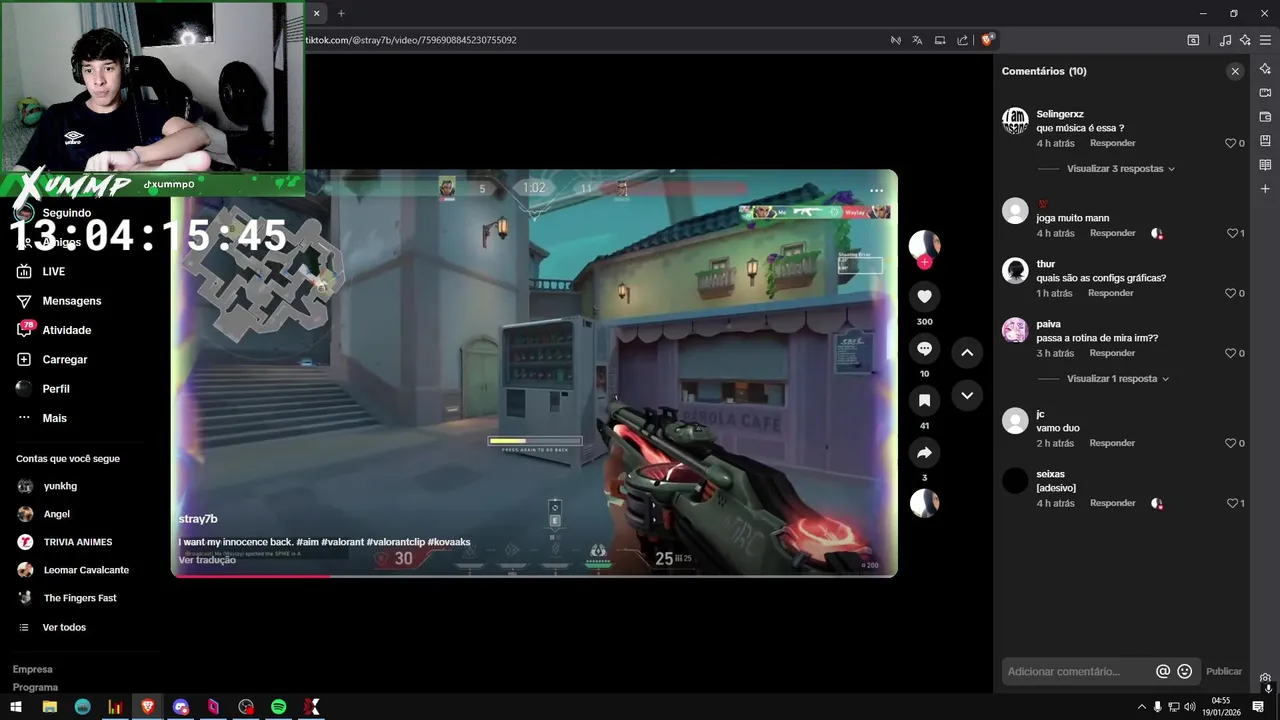Save video with the bookmark icon

click(x=924, y=400)
